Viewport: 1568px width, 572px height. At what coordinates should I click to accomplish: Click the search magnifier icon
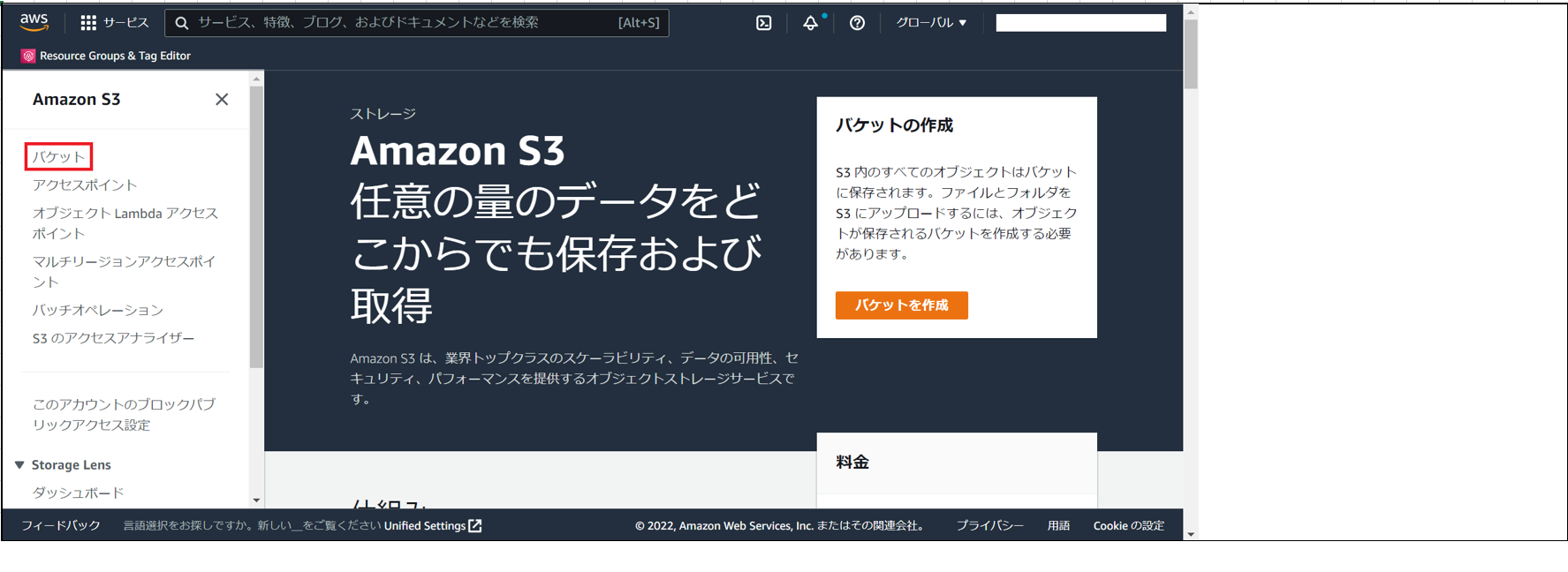tap(182, 23)
